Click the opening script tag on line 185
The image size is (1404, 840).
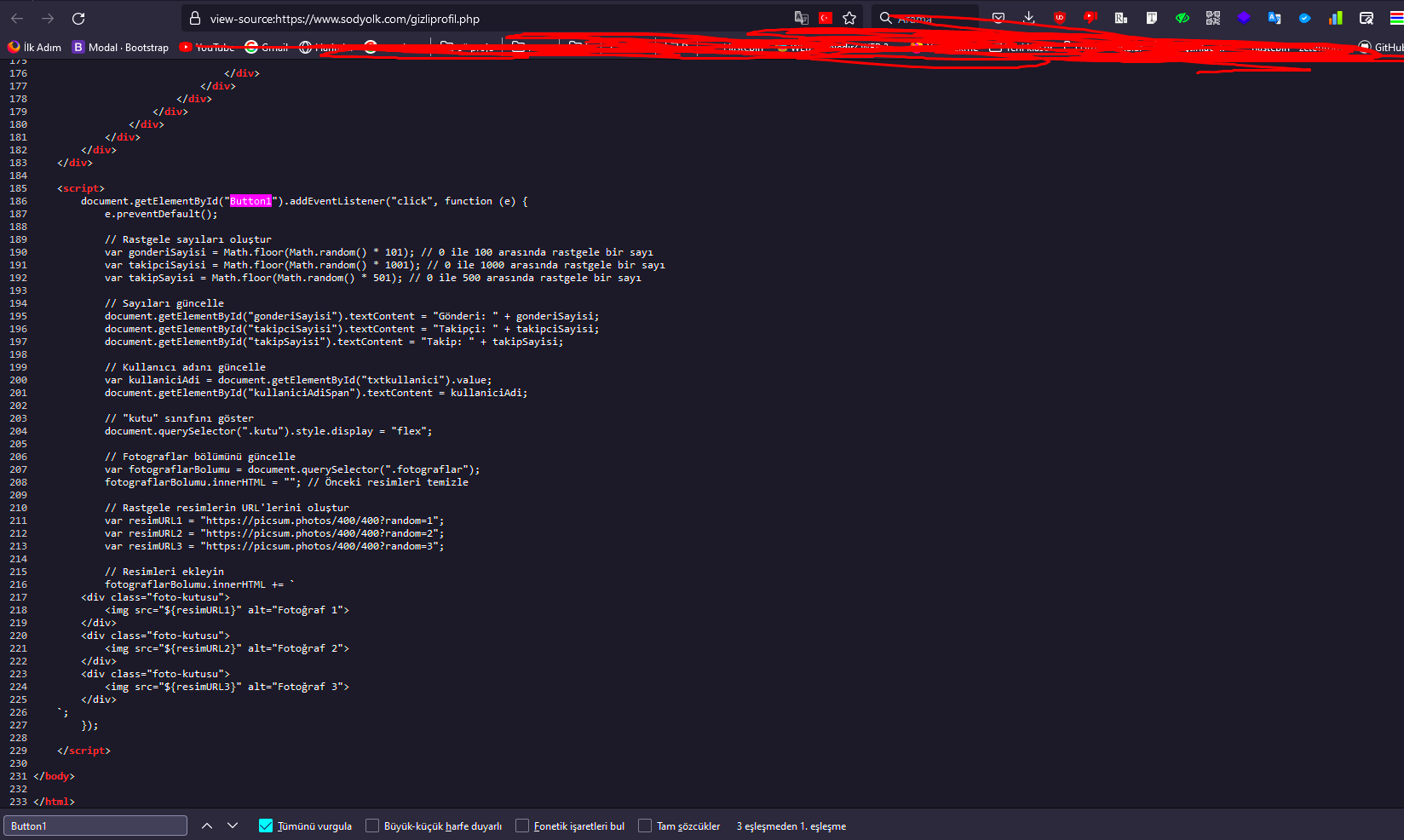coord(81,188)
